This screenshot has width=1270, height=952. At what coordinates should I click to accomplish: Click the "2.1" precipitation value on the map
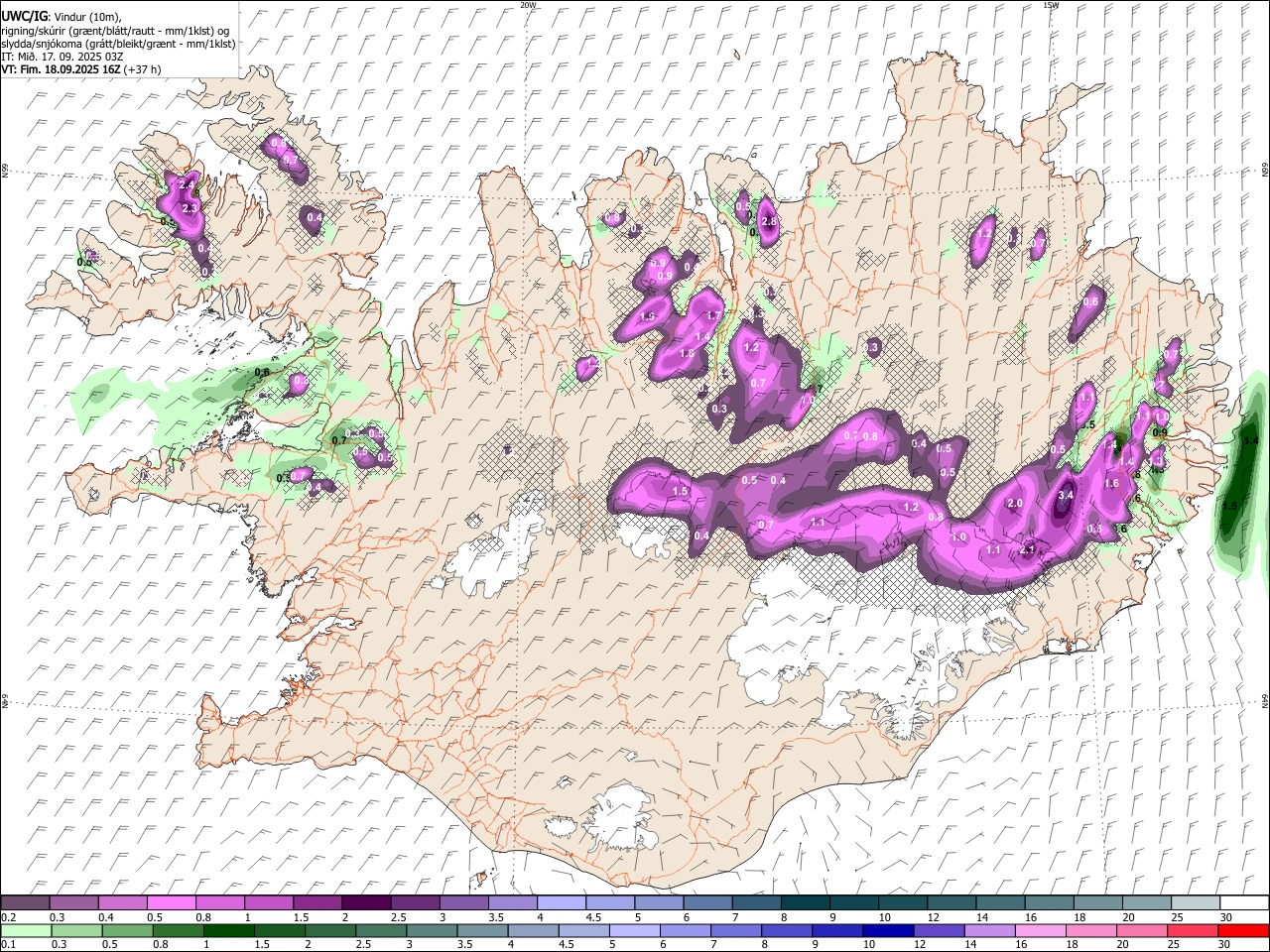coord(1027,549)
